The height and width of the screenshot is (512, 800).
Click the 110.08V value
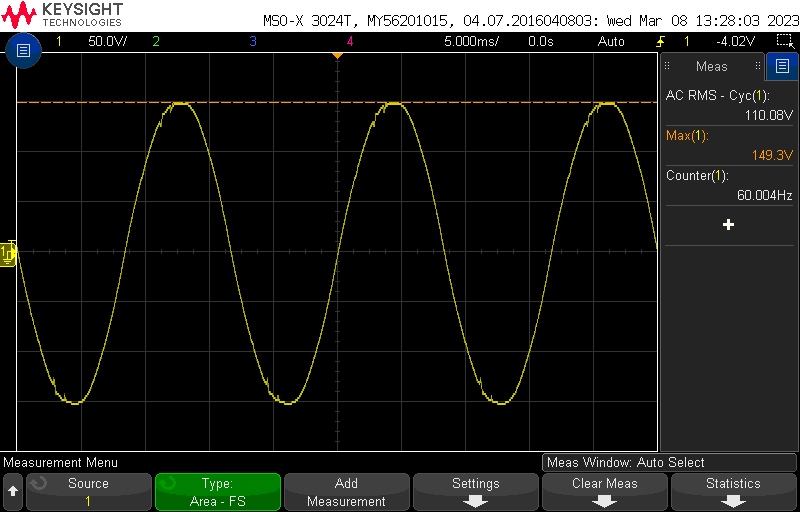pyautogui.click(x=769, y=115)
